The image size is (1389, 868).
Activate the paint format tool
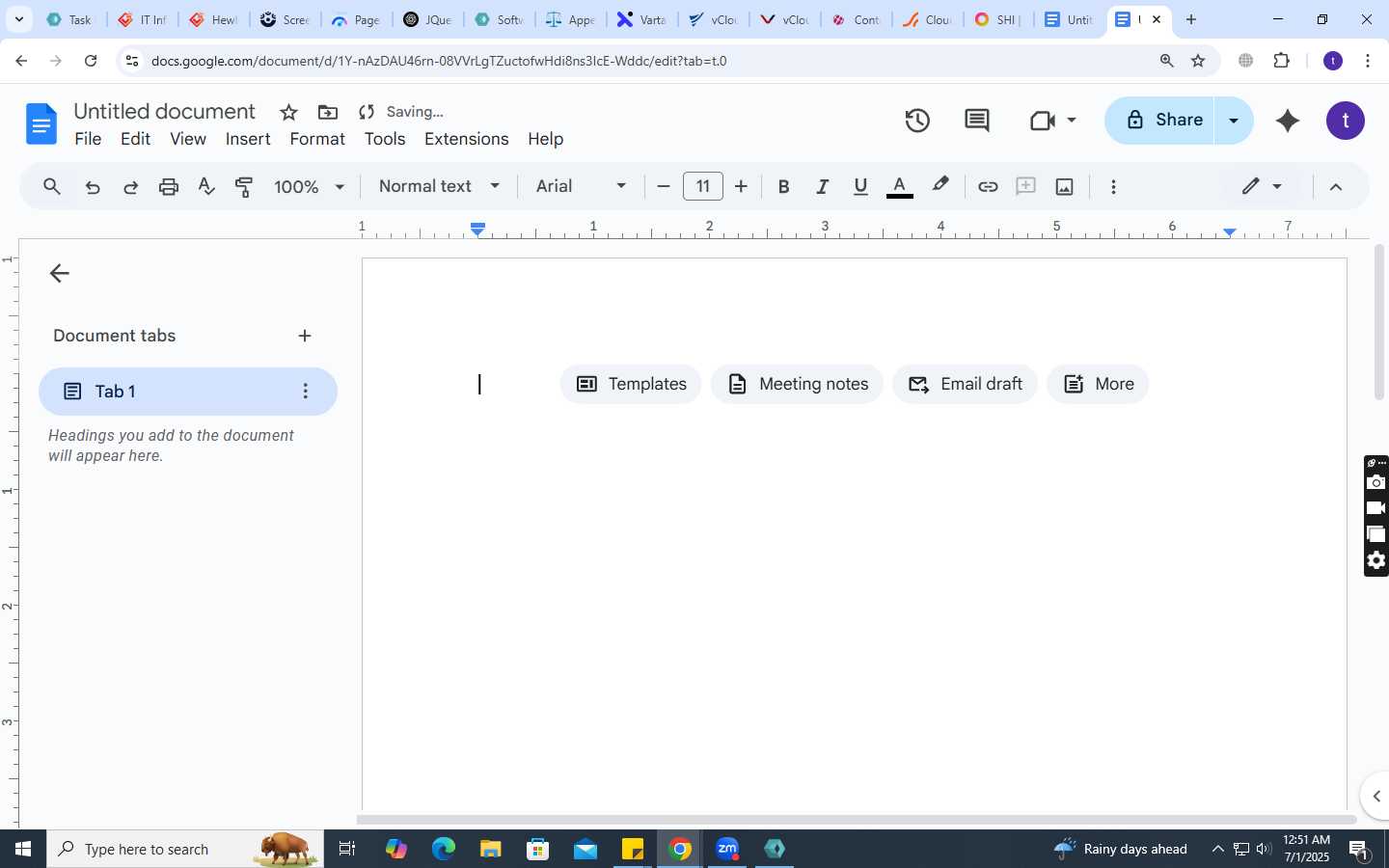(x=244, y=187)
